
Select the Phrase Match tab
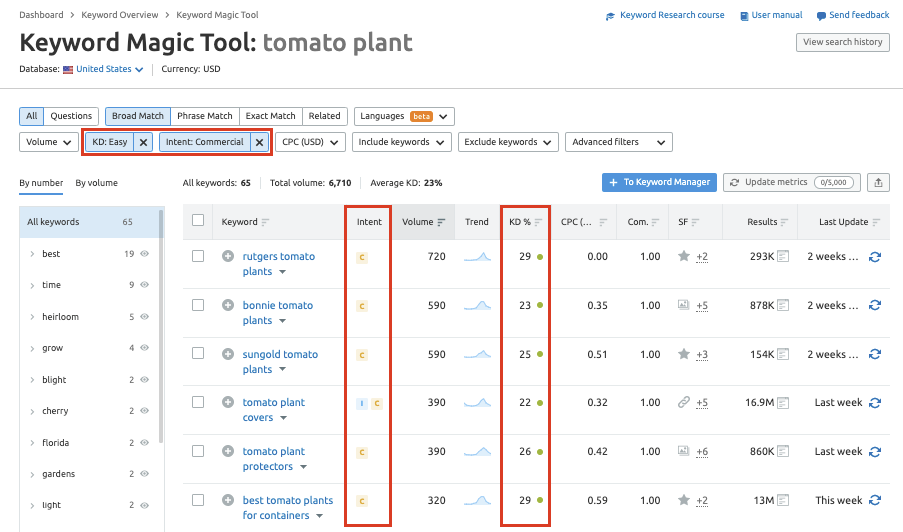tap(204, 116)
